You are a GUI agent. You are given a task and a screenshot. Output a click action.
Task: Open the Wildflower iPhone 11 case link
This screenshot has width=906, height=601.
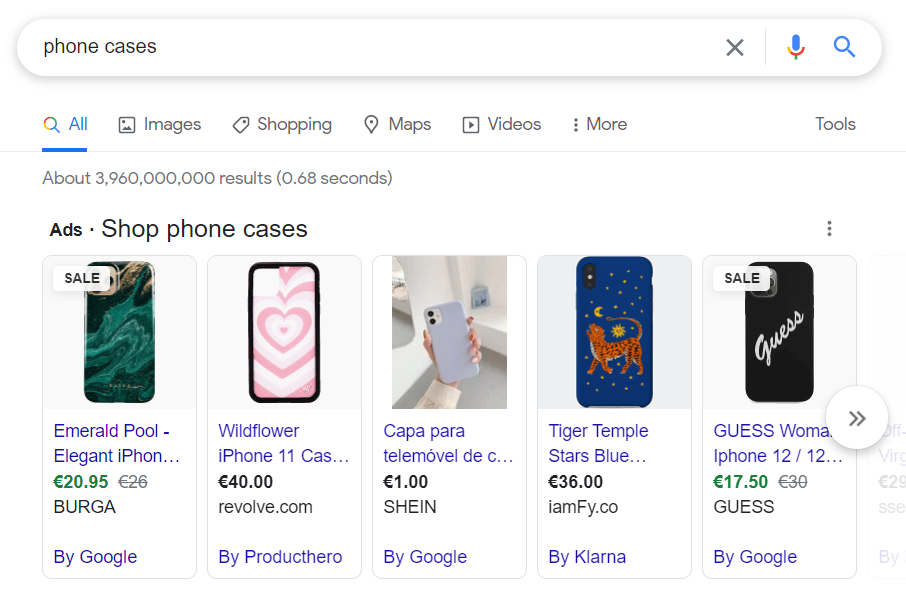coord(283,443)
